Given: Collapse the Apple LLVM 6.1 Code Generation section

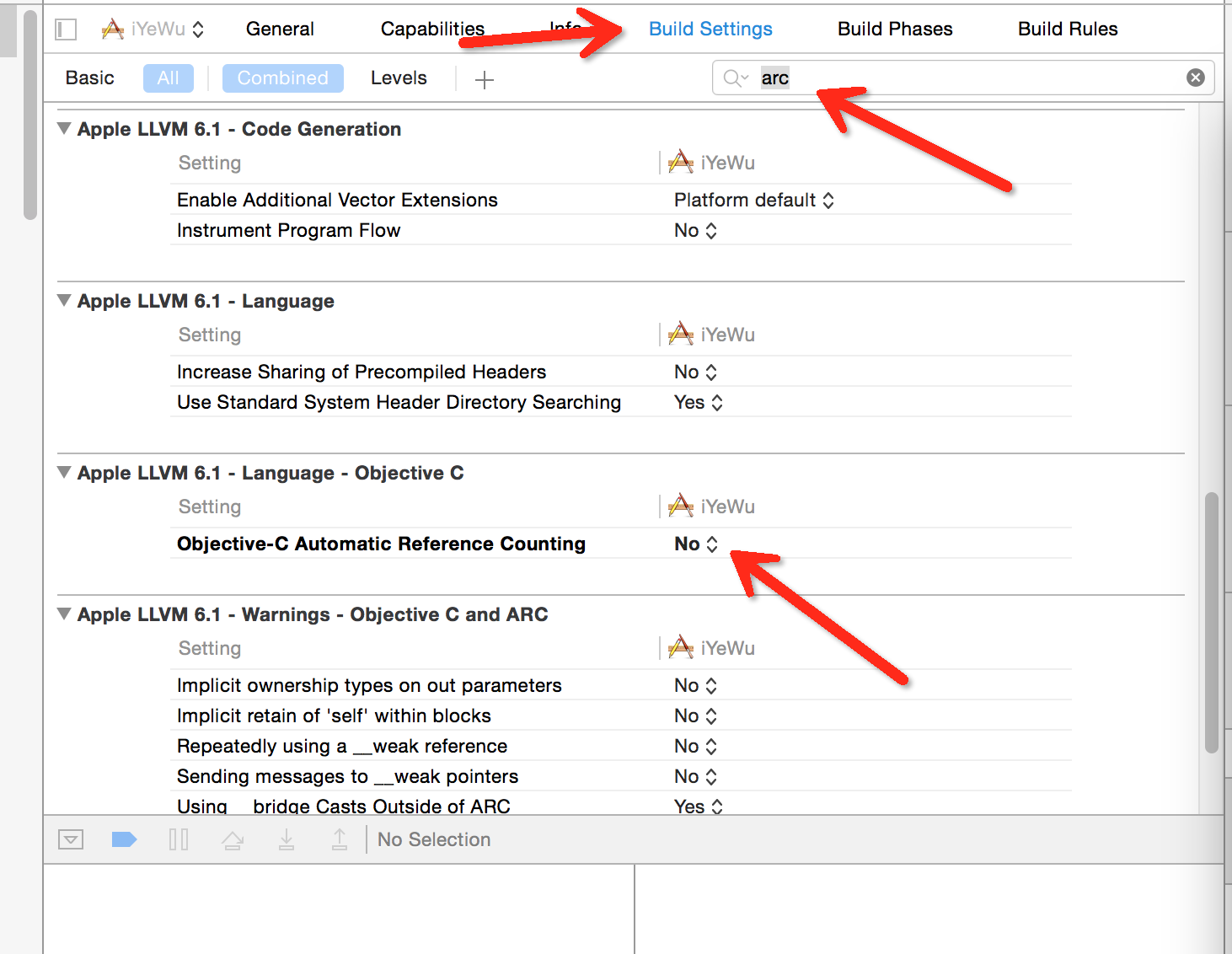Looking at the screenshot, I should pos(64,129).
